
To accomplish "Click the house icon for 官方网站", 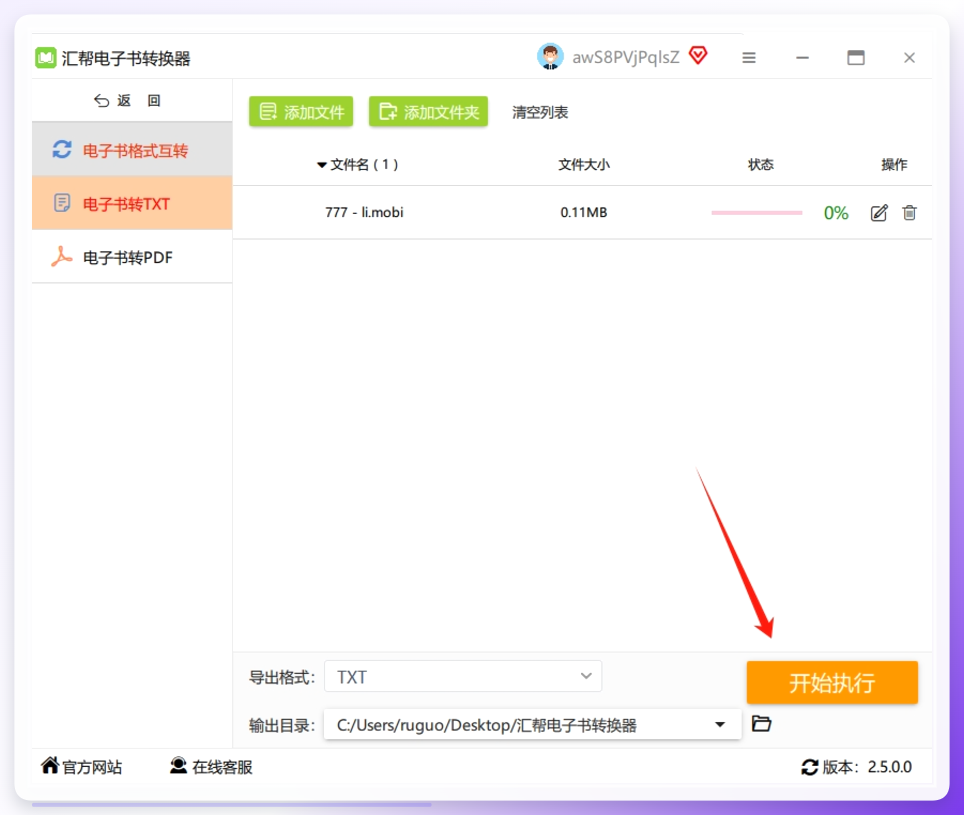I will tap(50, 765).
